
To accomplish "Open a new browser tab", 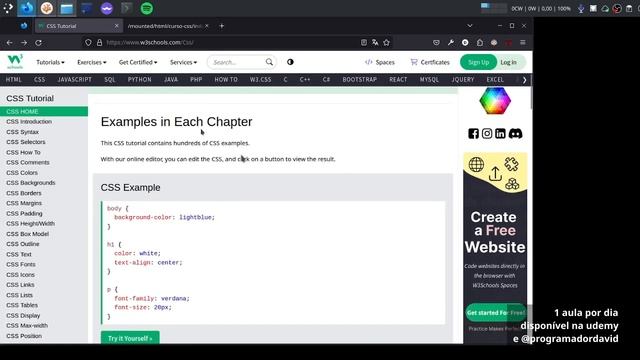I will (x=222, y=26).
